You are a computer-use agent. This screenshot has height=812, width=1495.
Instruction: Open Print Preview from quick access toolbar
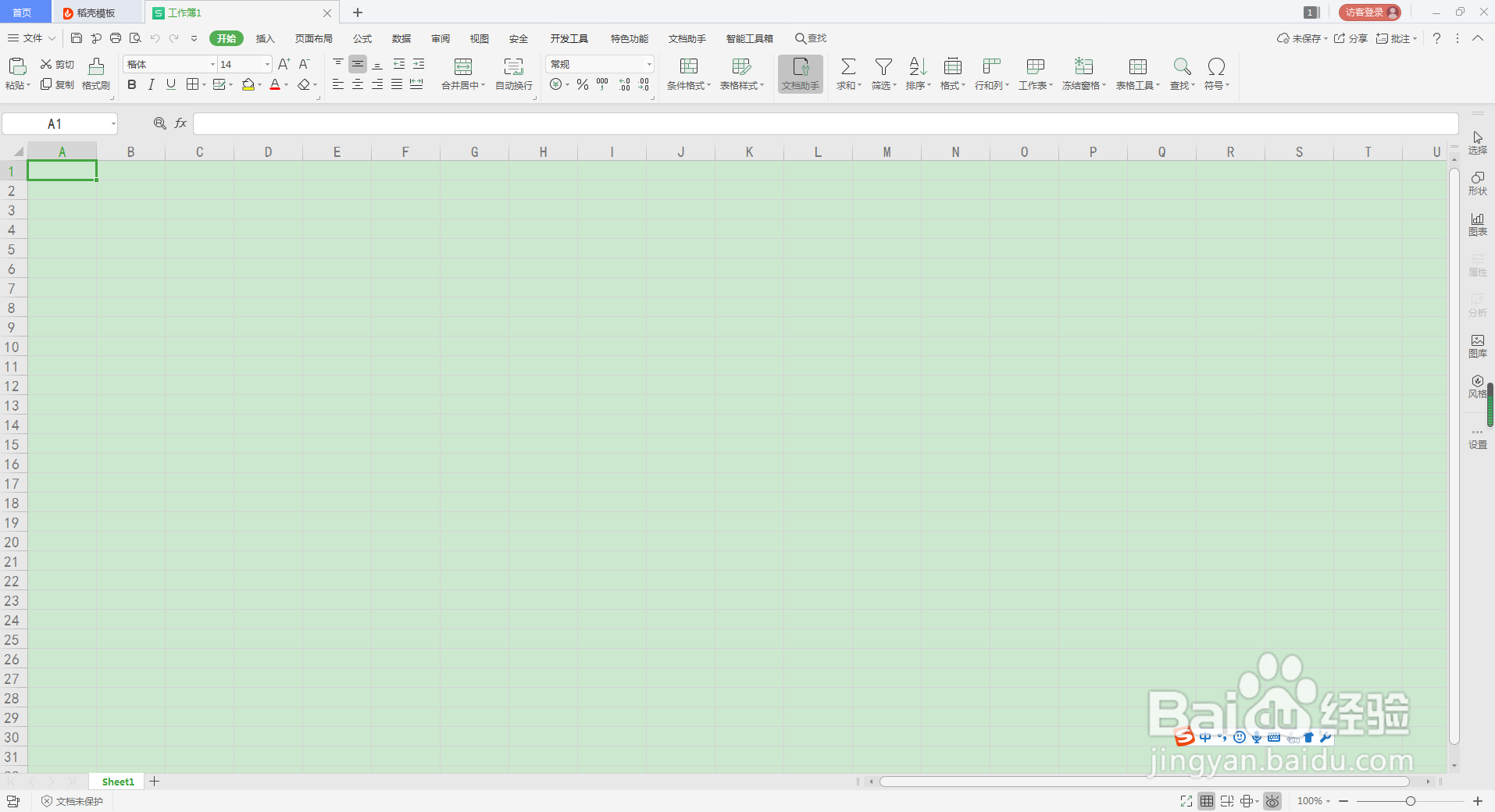[x=135, y=37]
